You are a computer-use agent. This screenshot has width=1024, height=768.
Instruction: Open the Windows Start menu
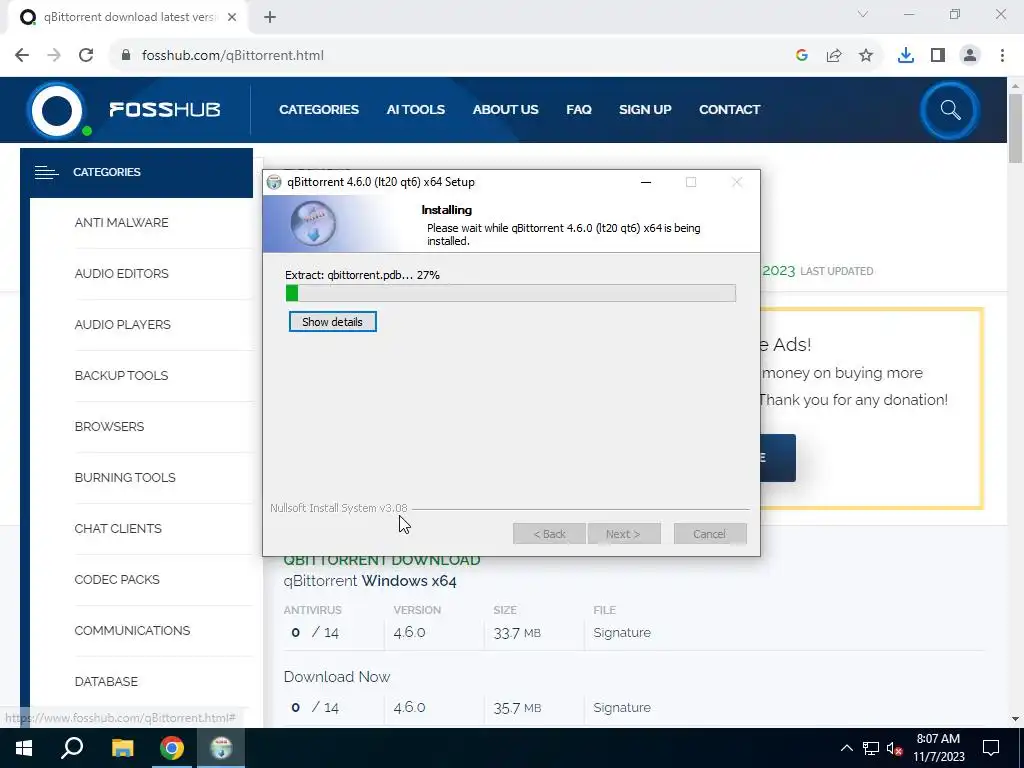tap(24, 748)
